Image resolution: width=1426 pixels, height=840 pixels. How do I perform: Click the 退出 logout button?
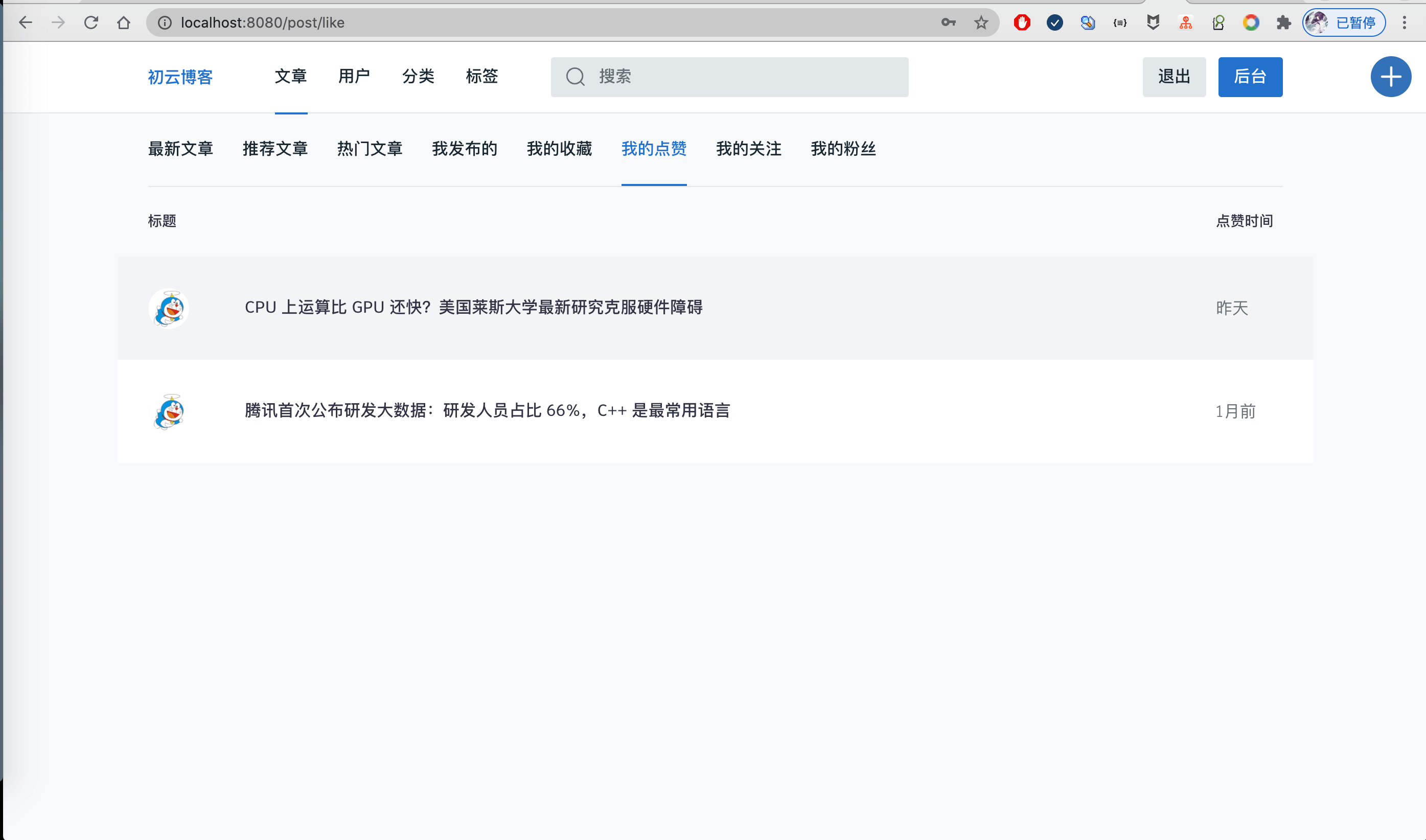[x=1174, y=77]
